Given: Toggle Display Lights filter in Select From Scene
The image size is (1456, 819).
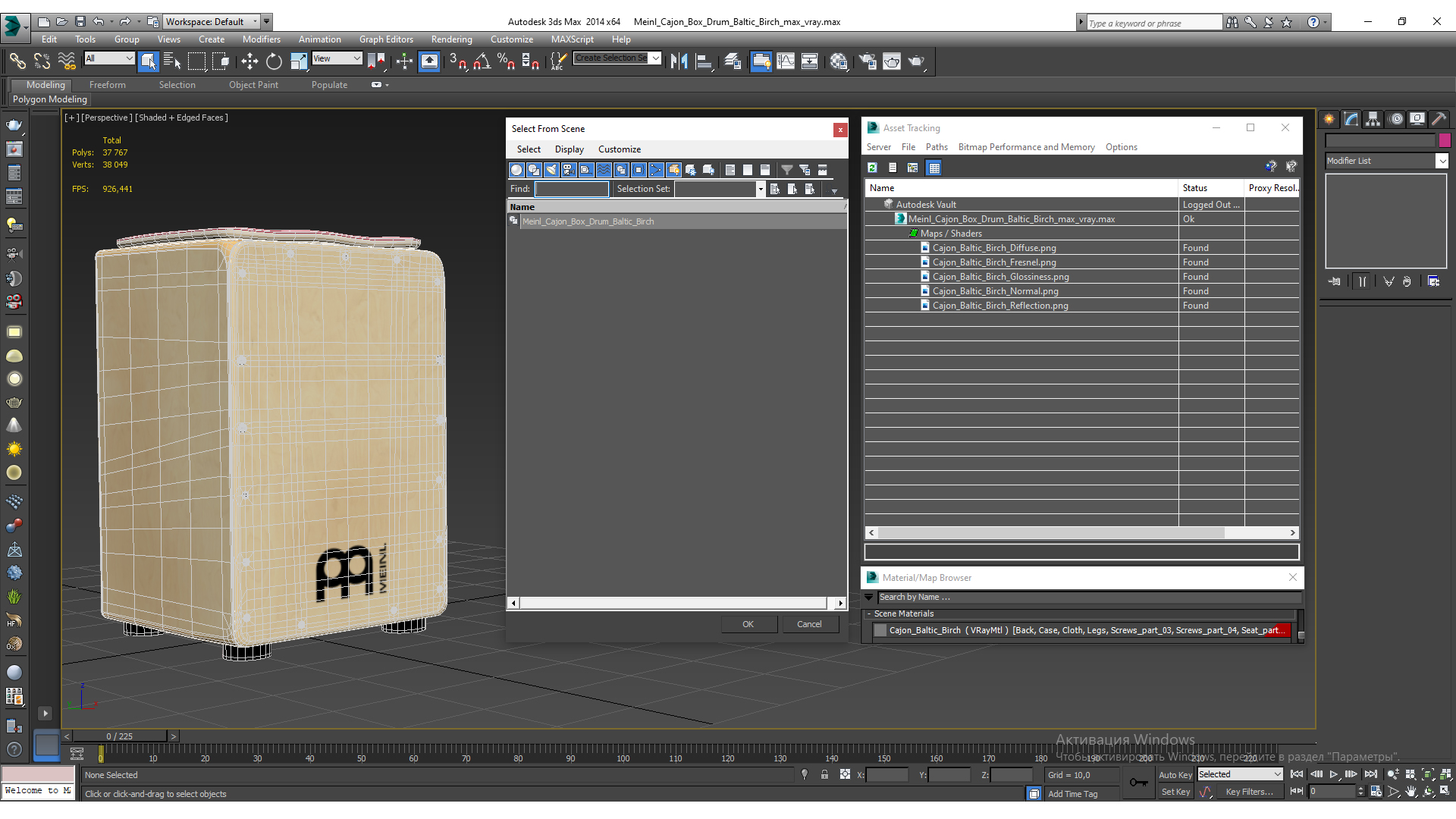Looking at the screenshot, I should pos(551,170).
